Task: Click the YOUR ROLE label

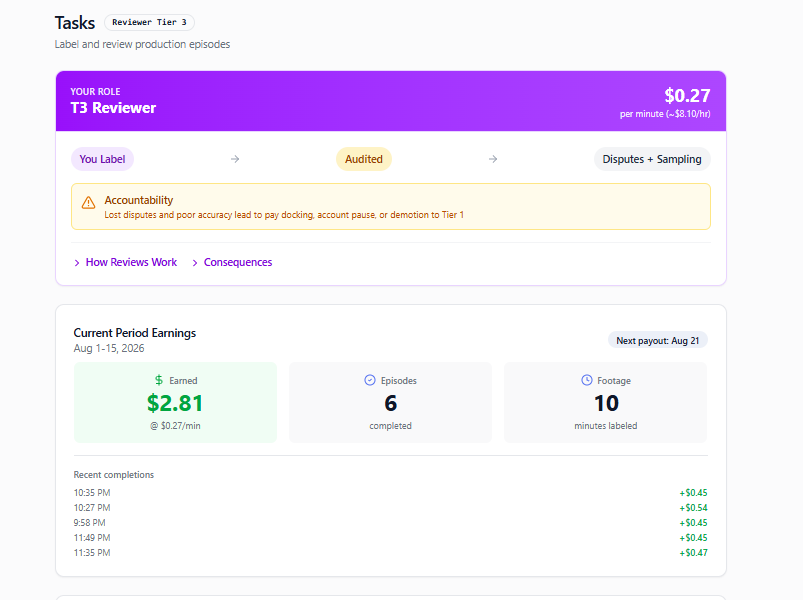Action: coord(95,92)
